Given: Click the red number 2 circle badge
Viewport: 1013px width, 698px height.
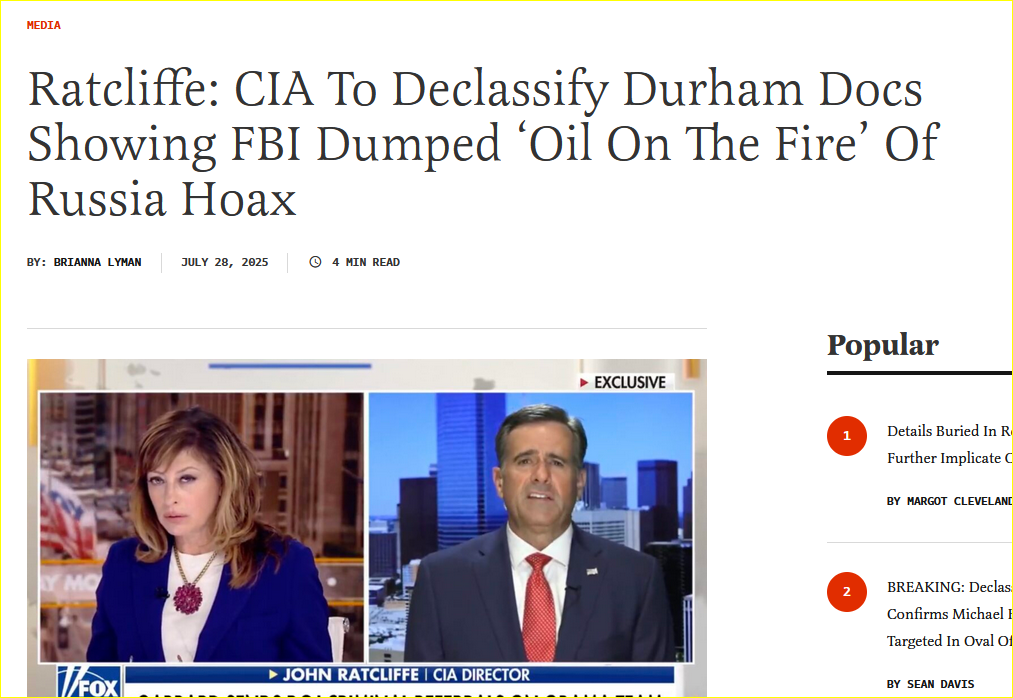Looking at the screenshot, I should click(x=846, y=591).
